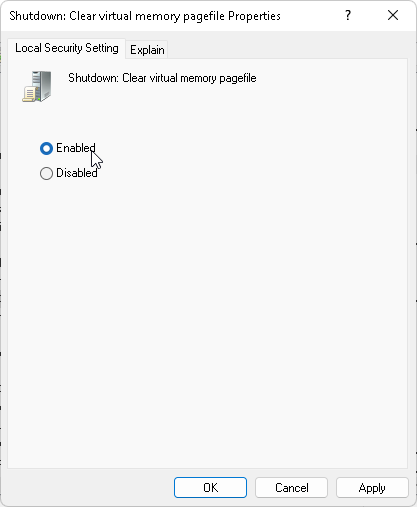
Task: Turn off pagefile clearing via Disabled circle
Action: coord(46,173)
